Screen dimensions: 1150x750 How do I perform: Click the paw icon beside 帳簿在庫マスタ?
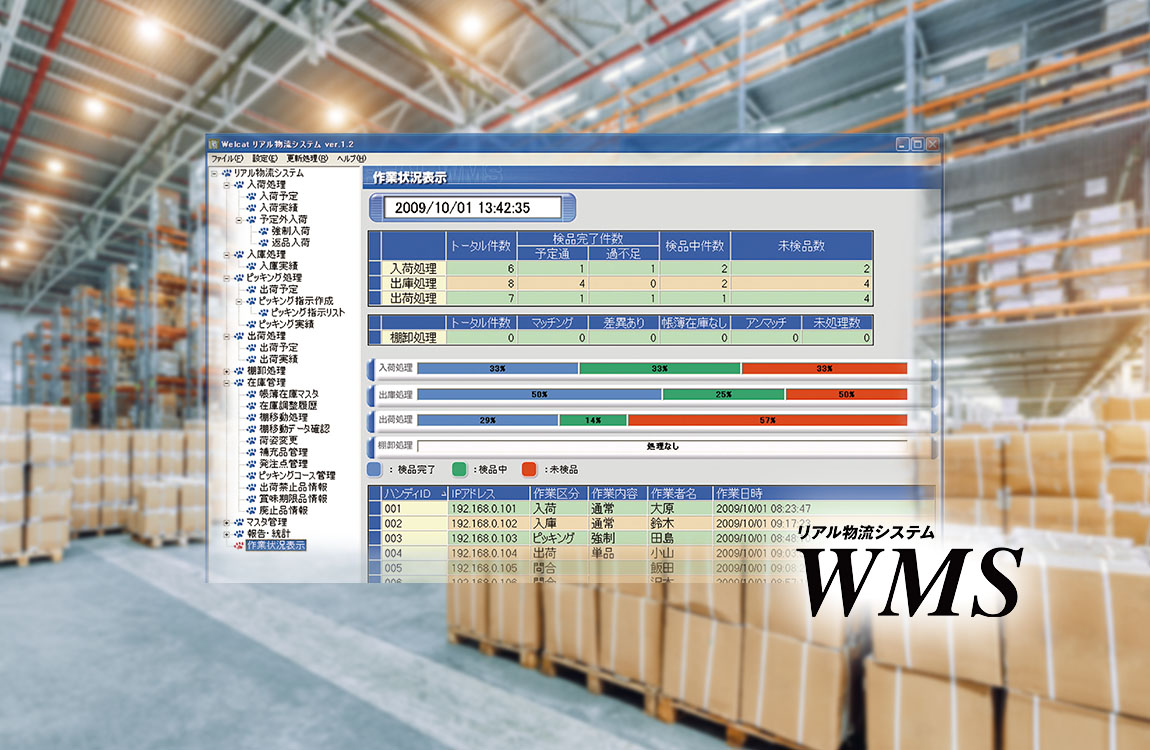tap(252, 394)
